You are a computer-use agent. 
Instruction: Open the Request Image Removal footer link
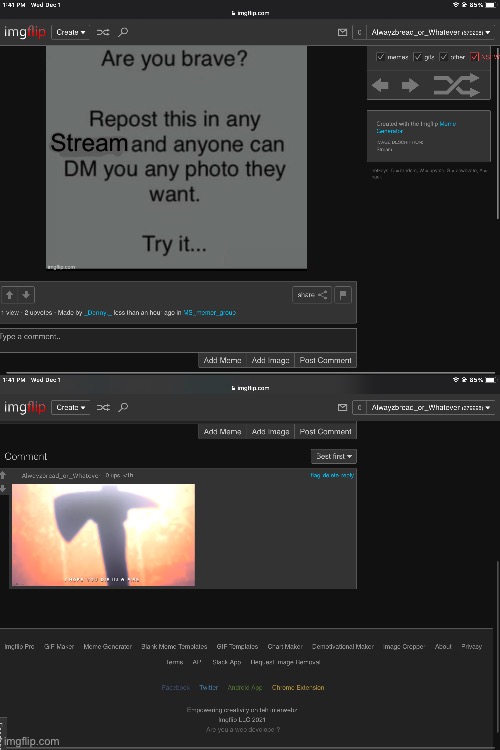285,662
